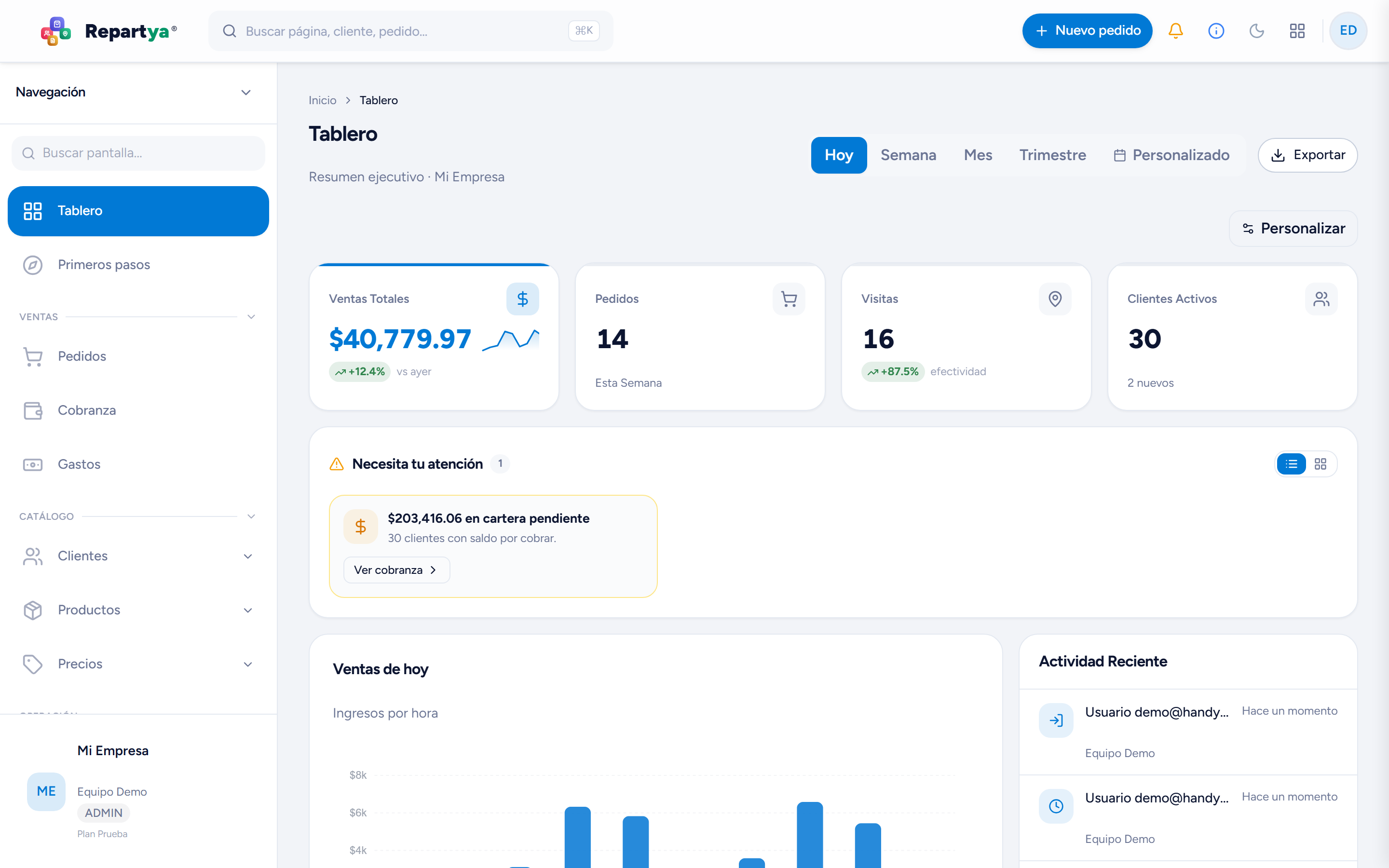Image resolution: width=1389 pixels, height=868 pixels.
Task: Collapse the VENTAS section
Action: [251, 317]
